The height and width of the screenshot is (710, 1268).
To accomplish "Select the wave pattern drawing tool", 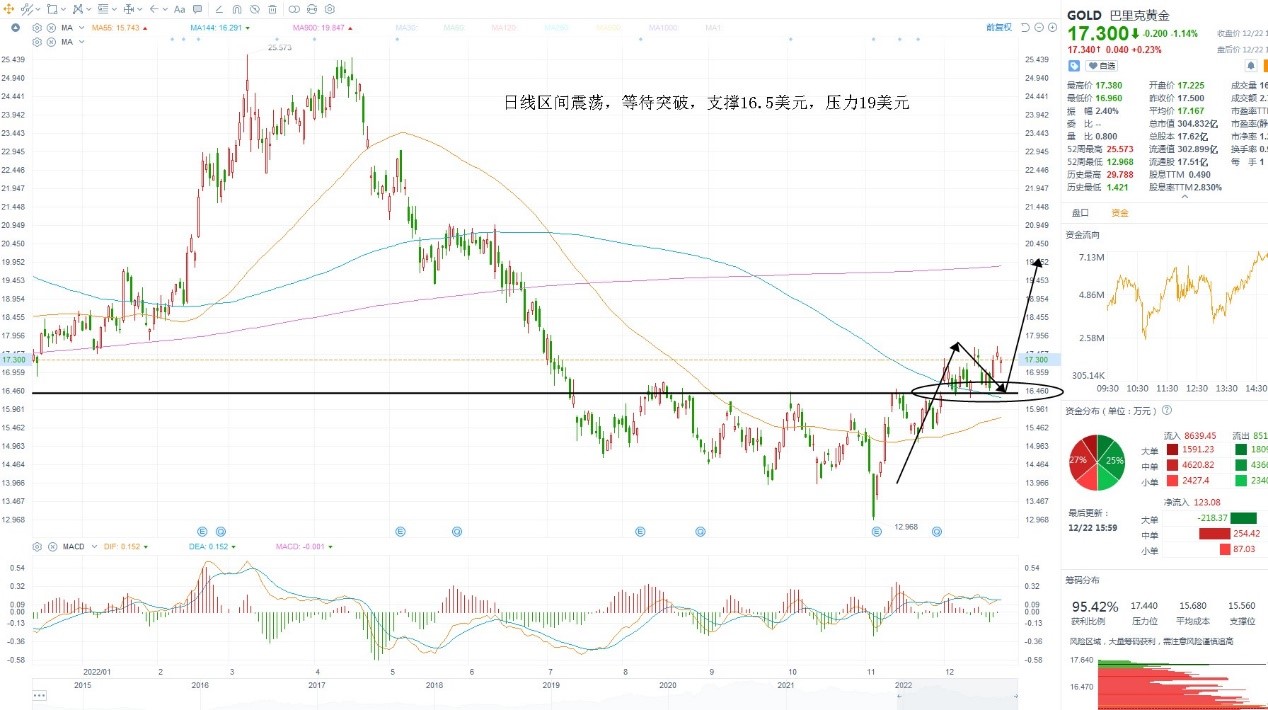I will [77, 9].
